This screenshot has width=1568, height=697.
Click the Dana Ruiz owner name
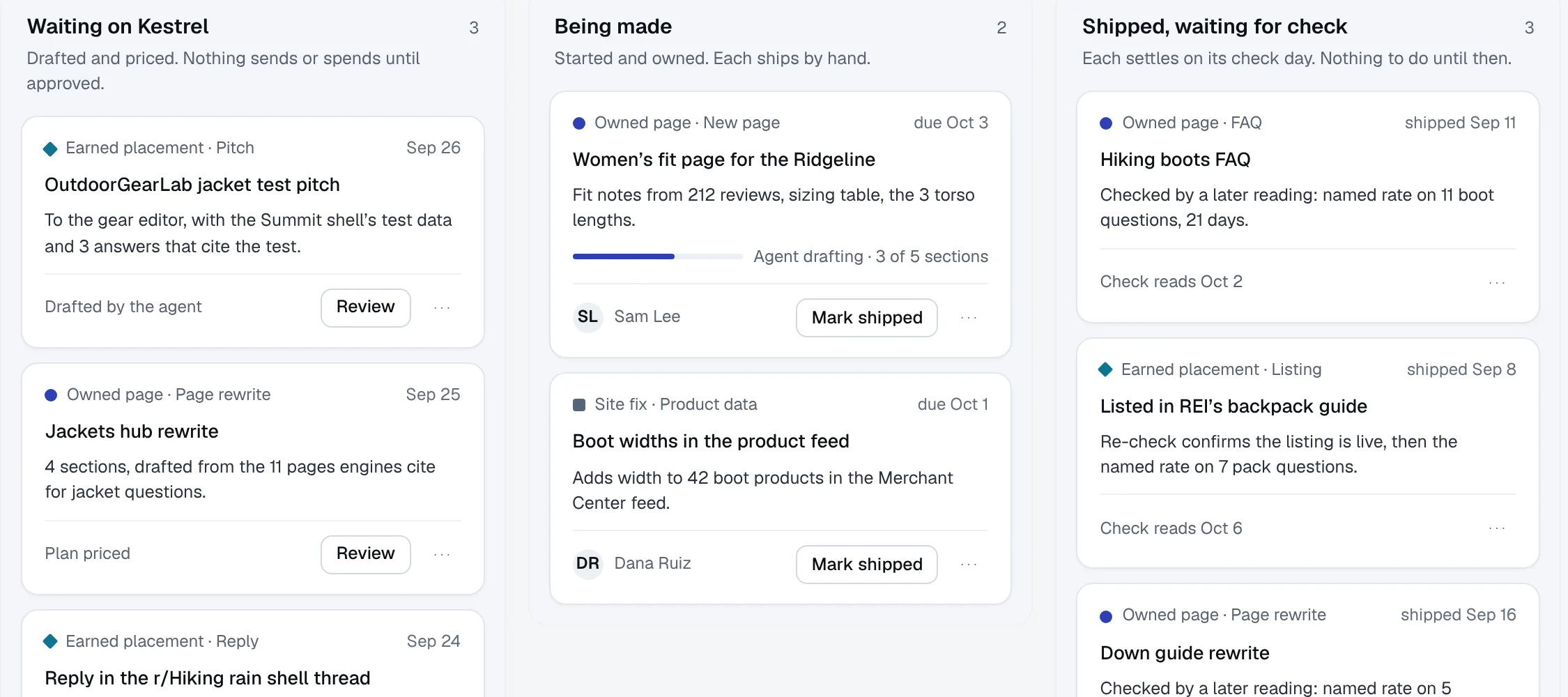[653, 563]
